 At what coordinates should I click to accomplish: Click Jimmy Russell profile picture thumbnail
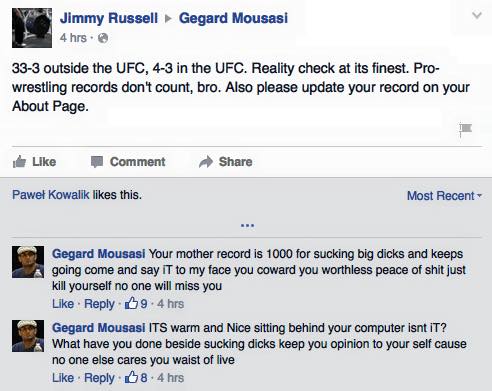point(32,28)
